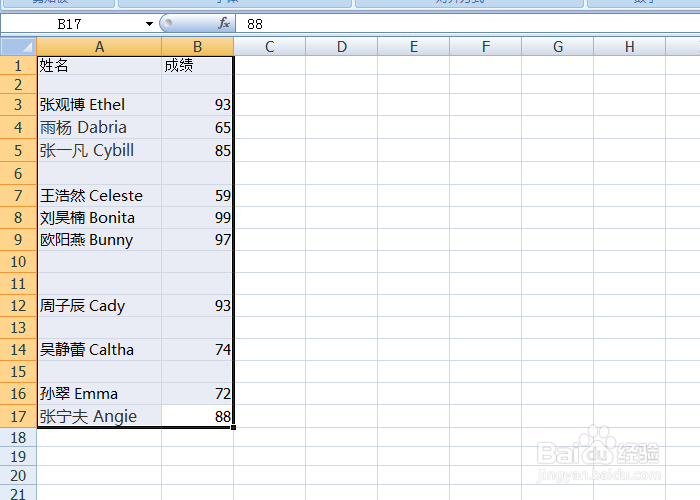Screen dimensions: 700x500
Task: Click cell containing 姓名
Action: [x=99, y=65]
